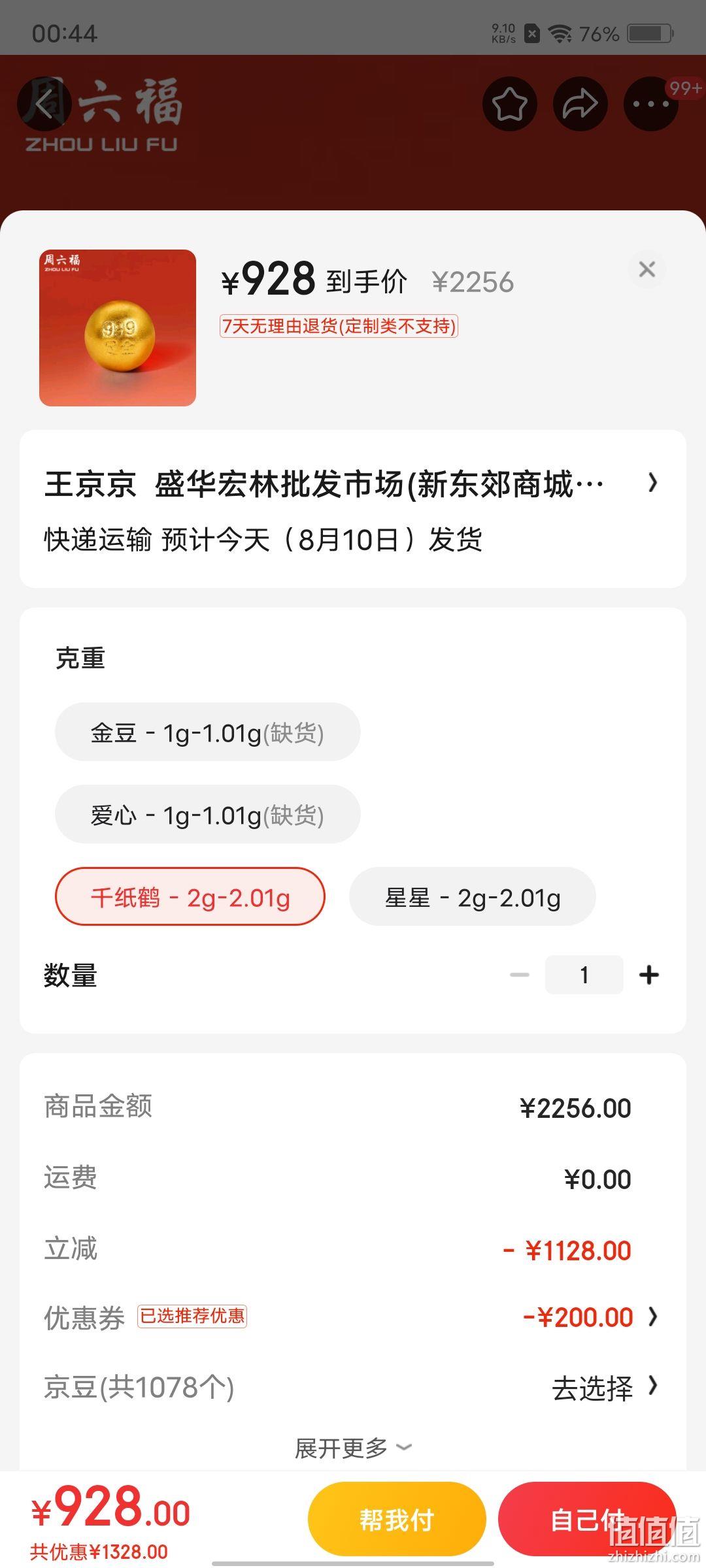Open the three-dot more menu
This screenshot has height=1568, width=706.
pos(651,104)
